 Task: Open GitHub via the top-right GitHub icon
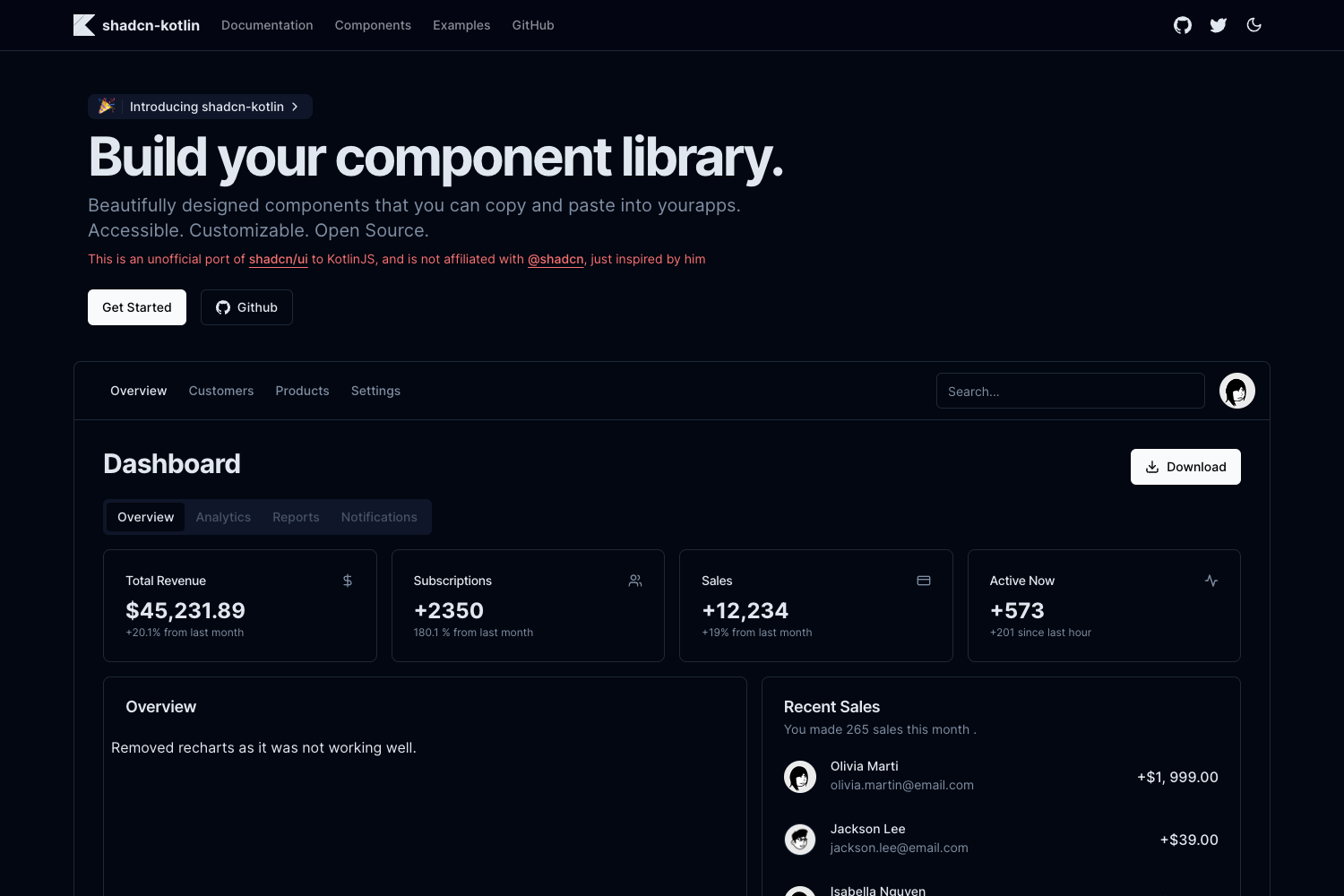coord(1182,25)
